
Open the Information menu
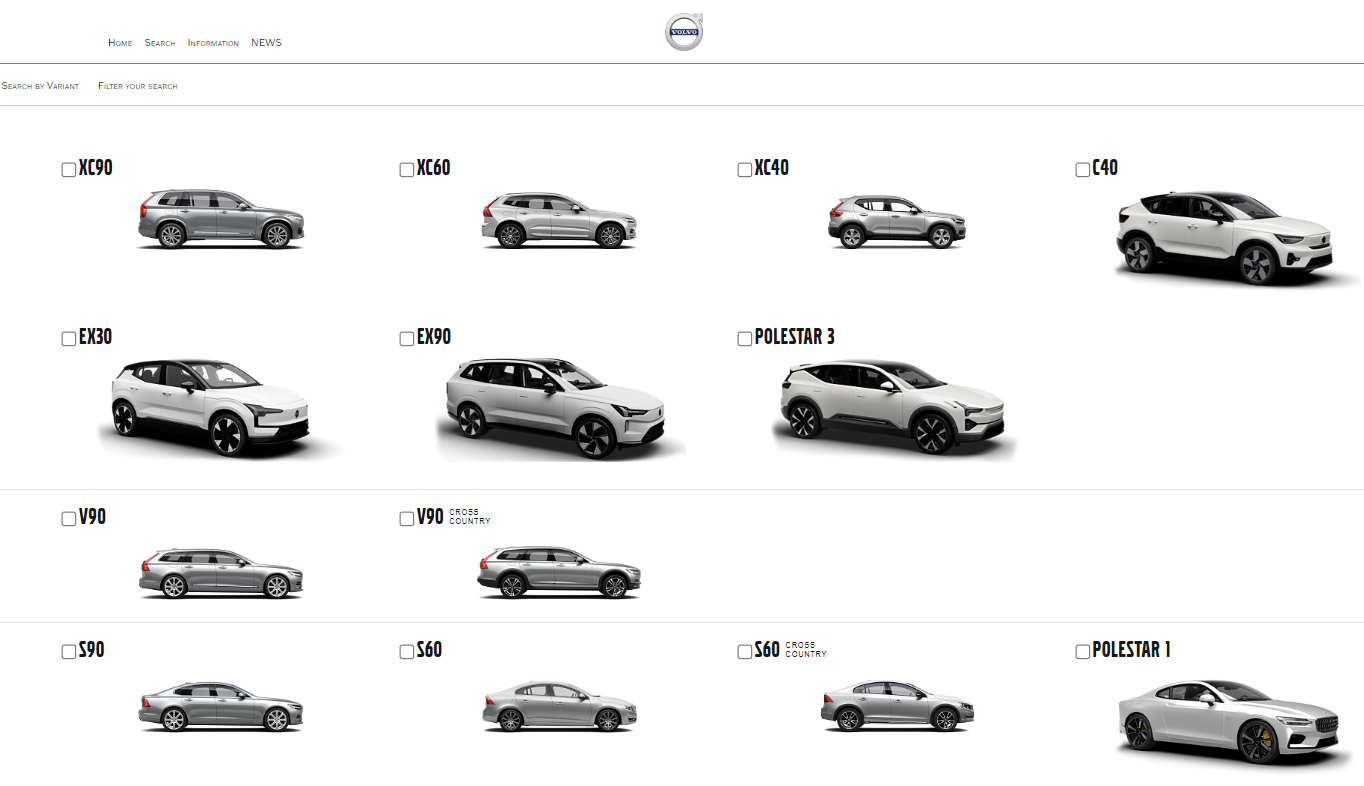coord(213,43)
